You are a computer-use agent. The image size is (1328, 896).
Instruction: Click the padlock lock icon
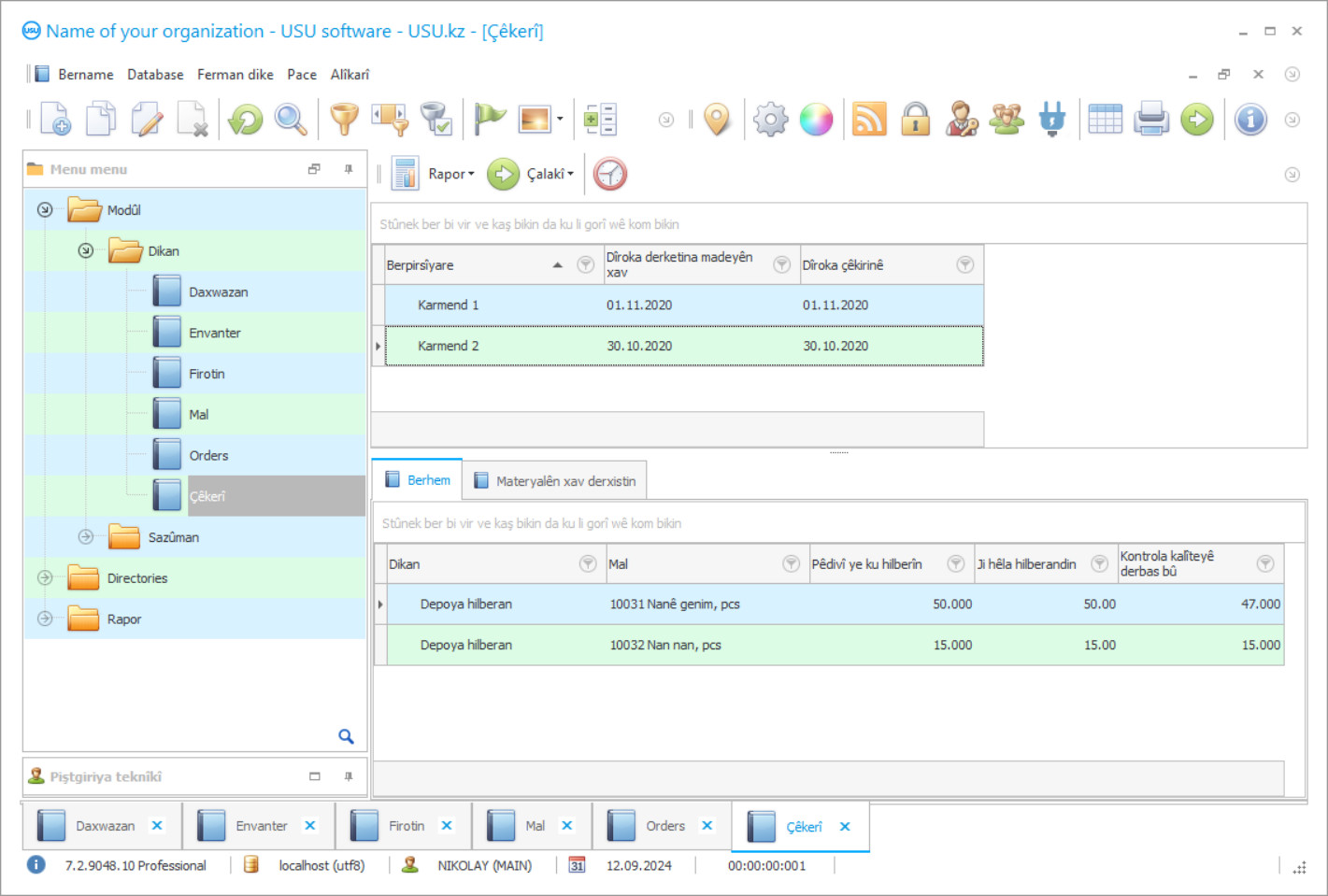point(915,120)
